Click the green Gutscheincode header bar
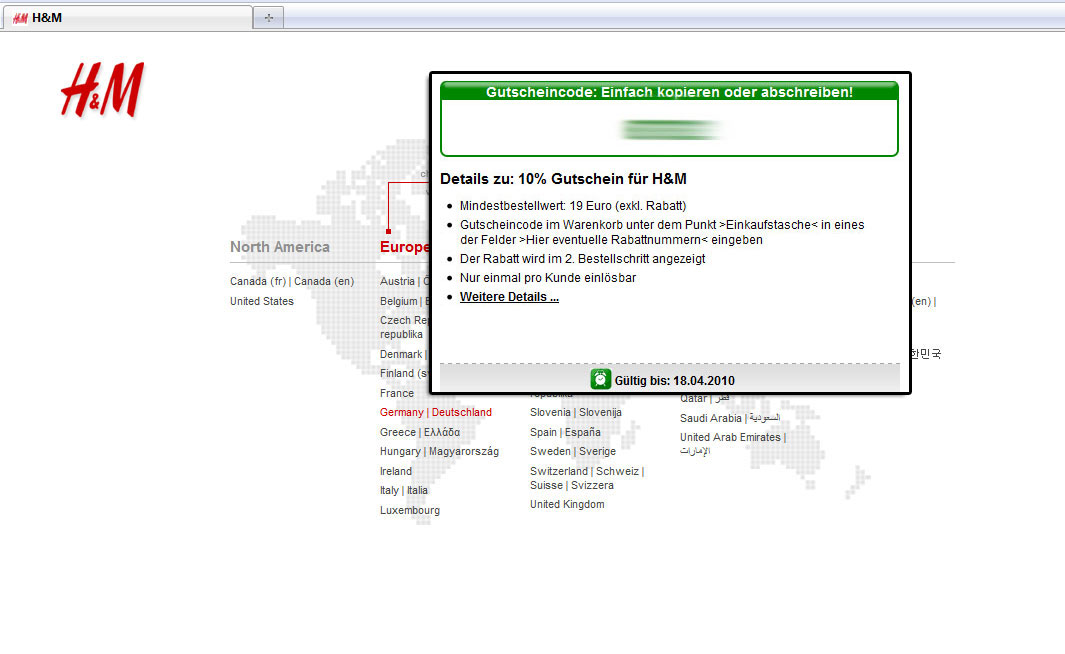Screen dimensions: 1065x654 [x=669, y=92]
